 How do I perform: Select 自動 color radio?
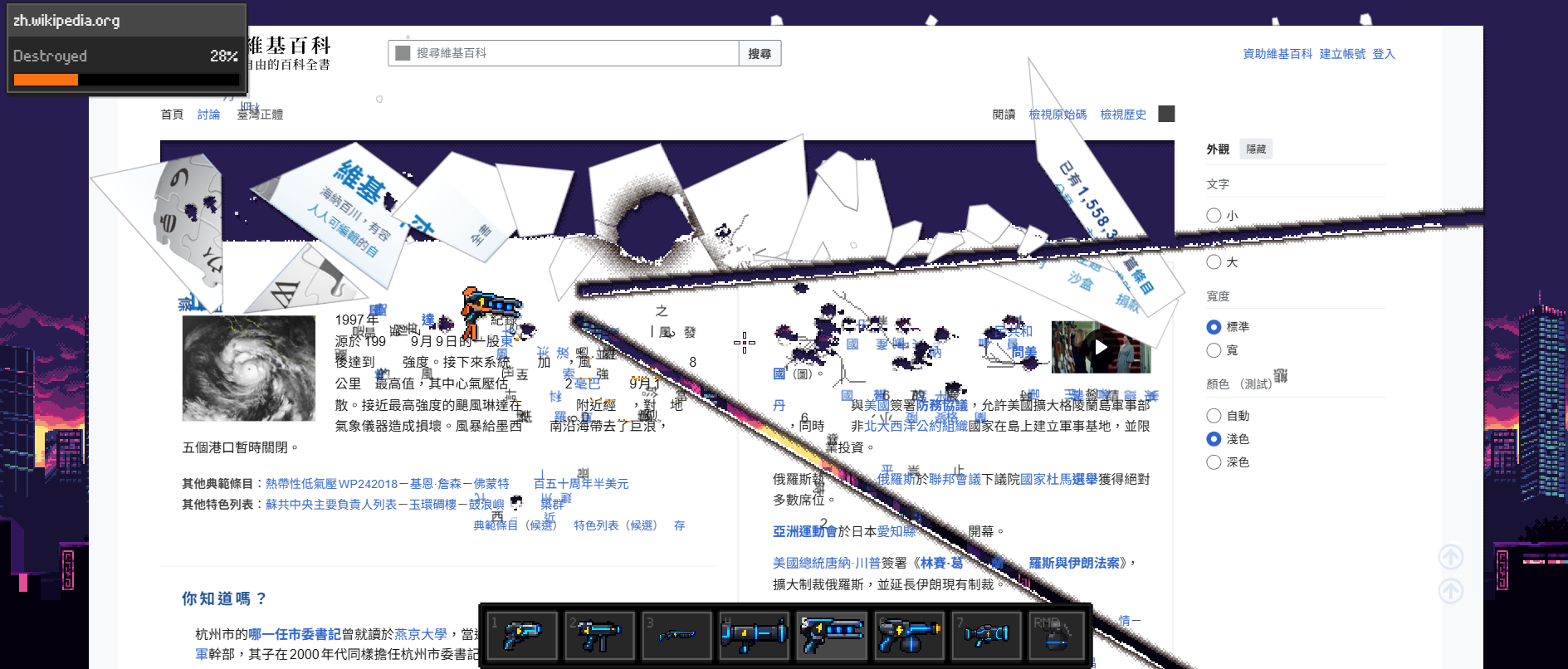click(x=1214, y=416)
